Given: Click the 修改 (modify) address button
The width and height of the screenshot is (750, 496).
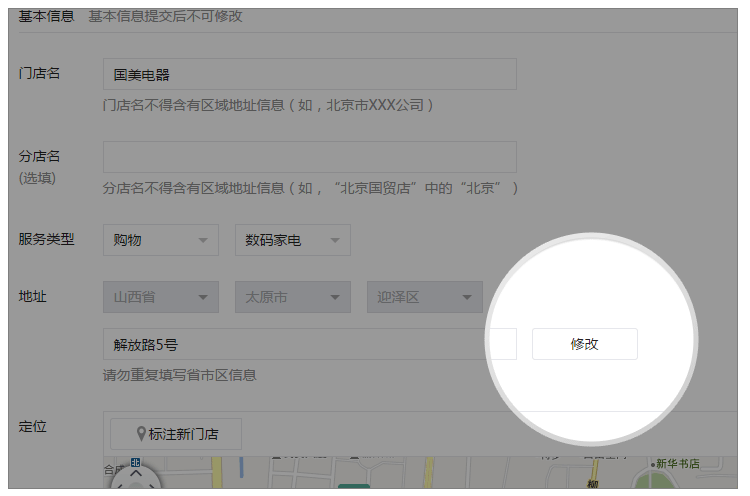Looking at the screenshot, I should click(x=584, y=344).
